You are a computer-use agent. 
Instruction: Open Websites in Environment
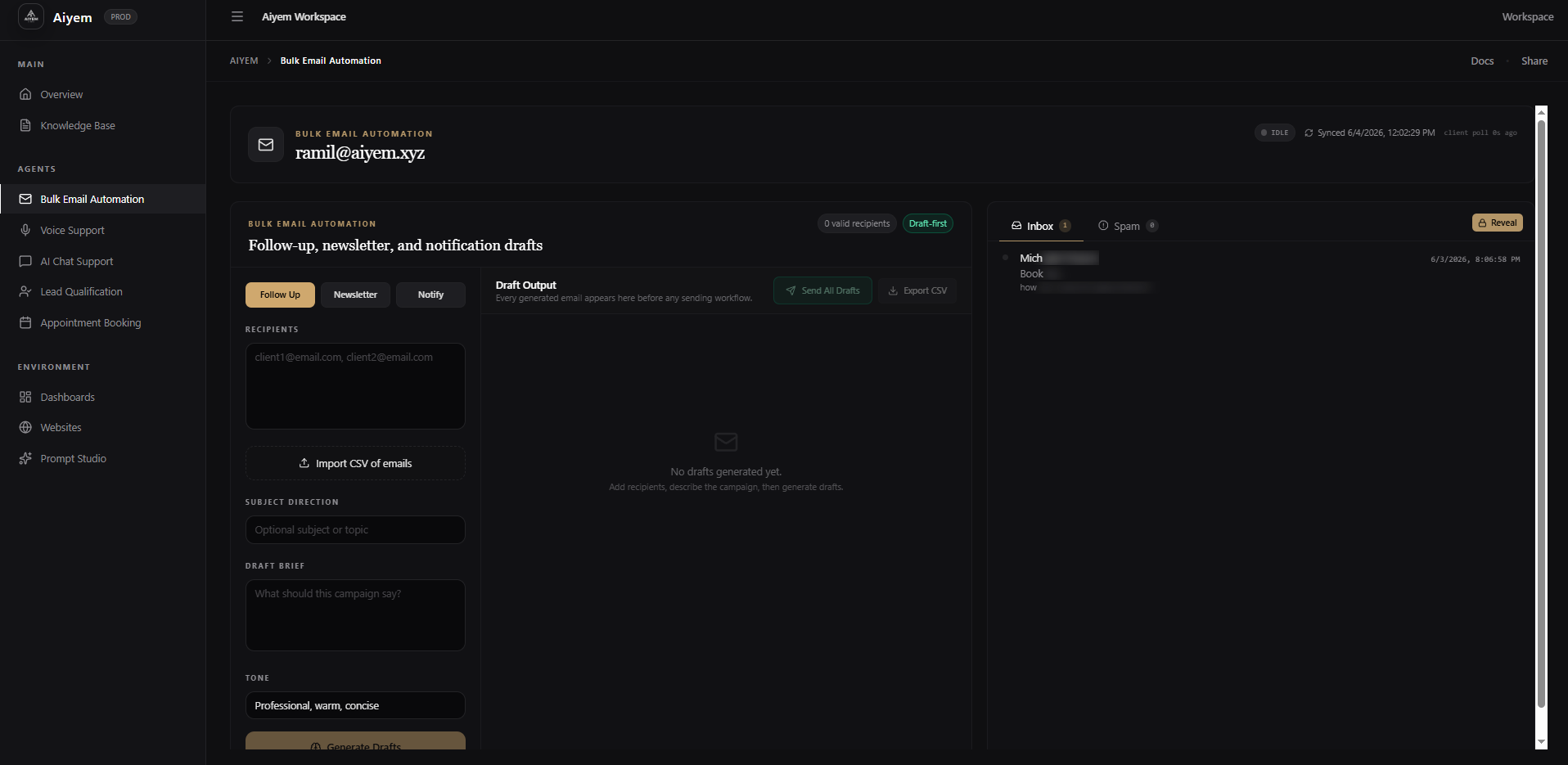tap(102, 427)
